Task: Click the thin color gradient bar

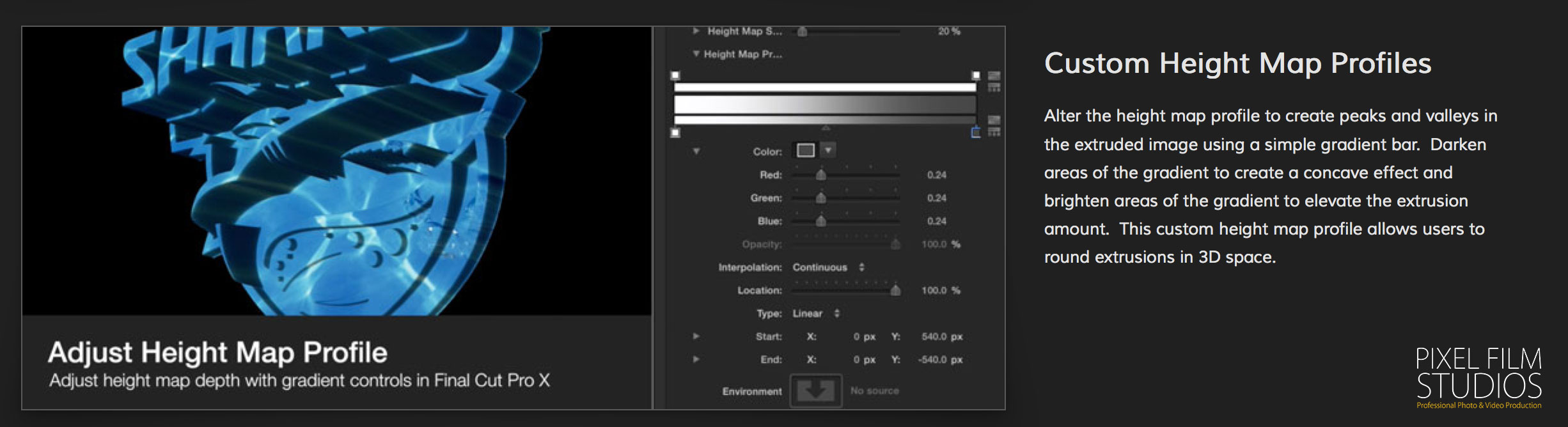Action: pyautogui.click(x=825, y=120)
